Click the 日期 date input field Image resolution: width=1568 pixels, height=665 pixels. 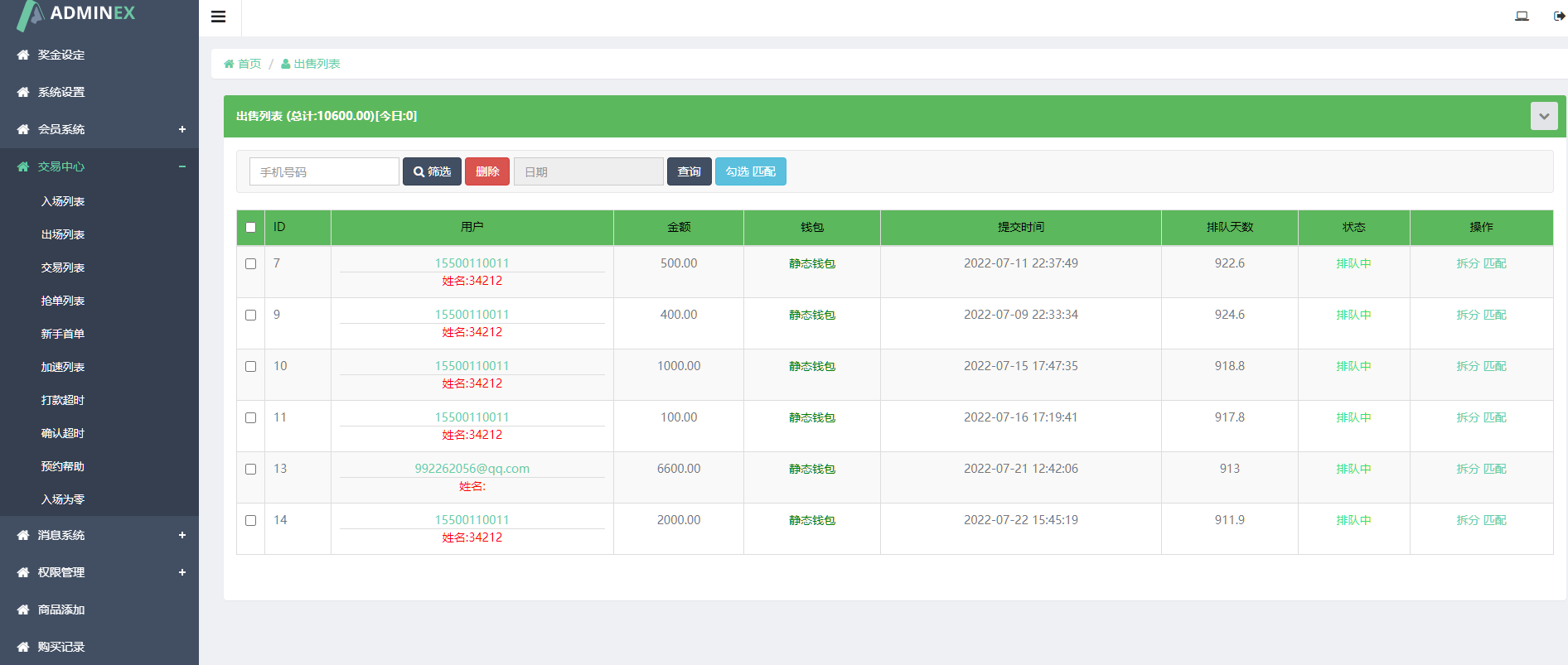(588, 171)
